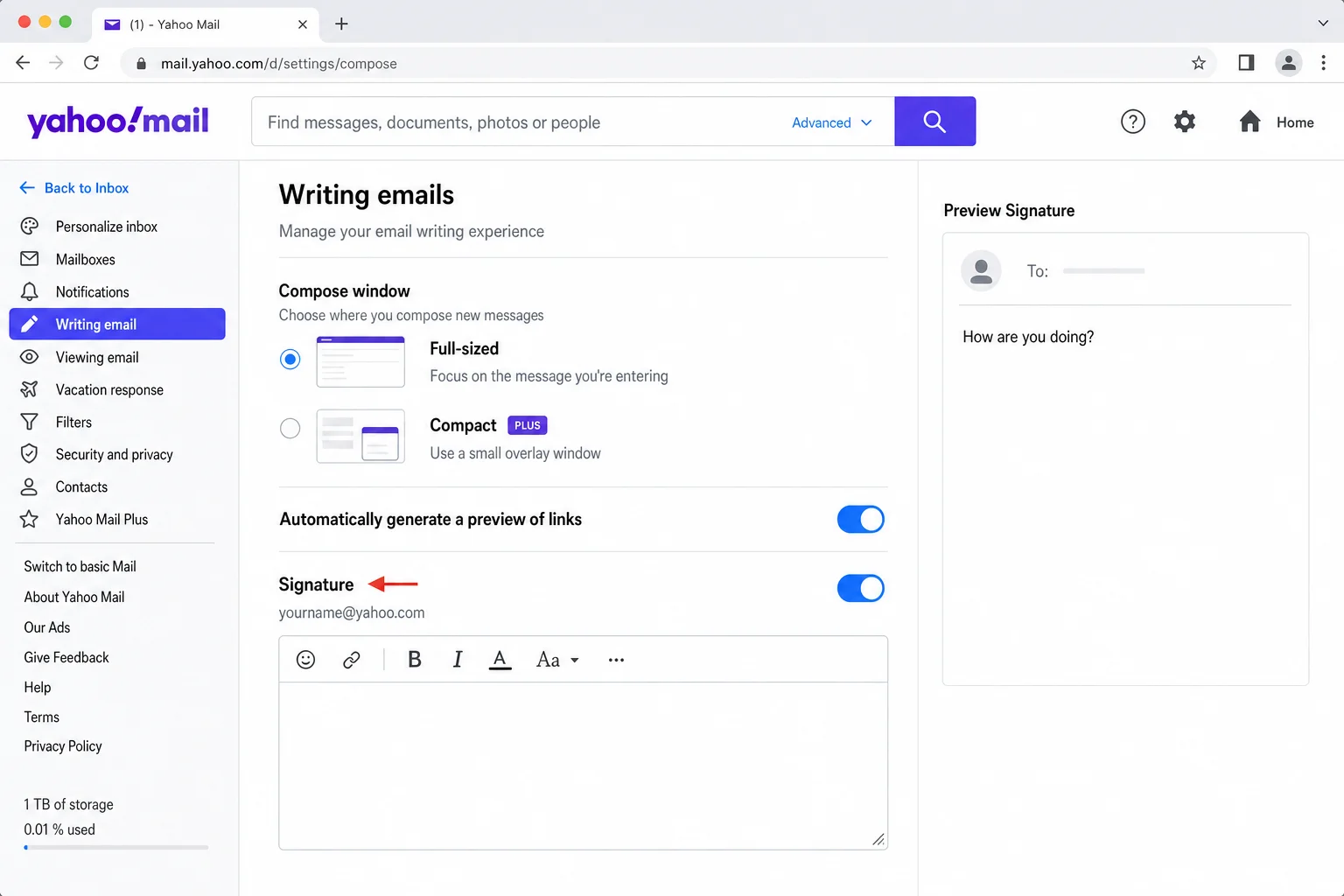Open the browser side panel icon
This screenshot has height=896, width=1344.
pyautogui.click(x=1246, y=63)
